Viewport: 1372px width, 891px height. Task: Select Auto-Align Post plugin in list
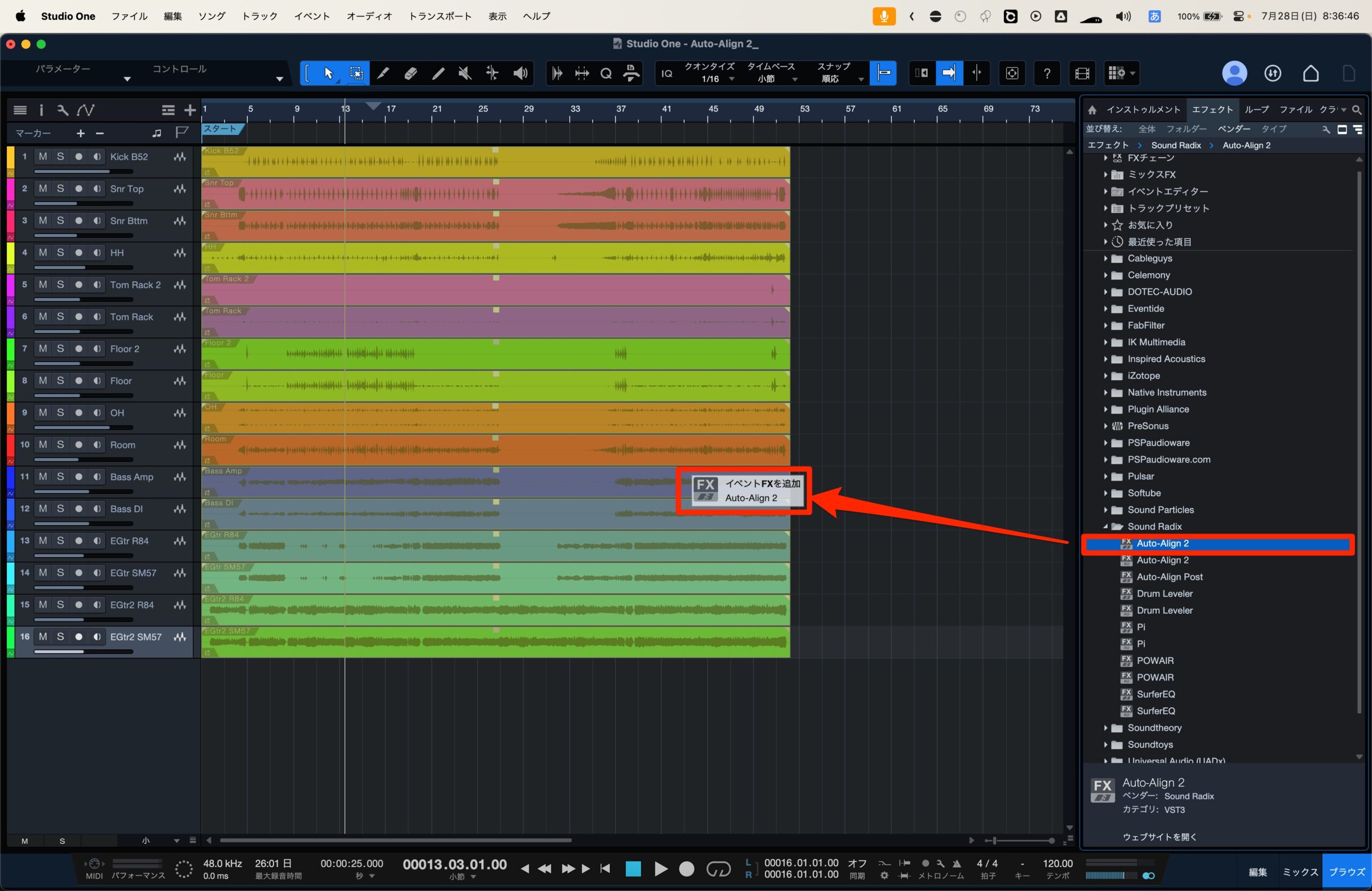[x=1169, y=577]
